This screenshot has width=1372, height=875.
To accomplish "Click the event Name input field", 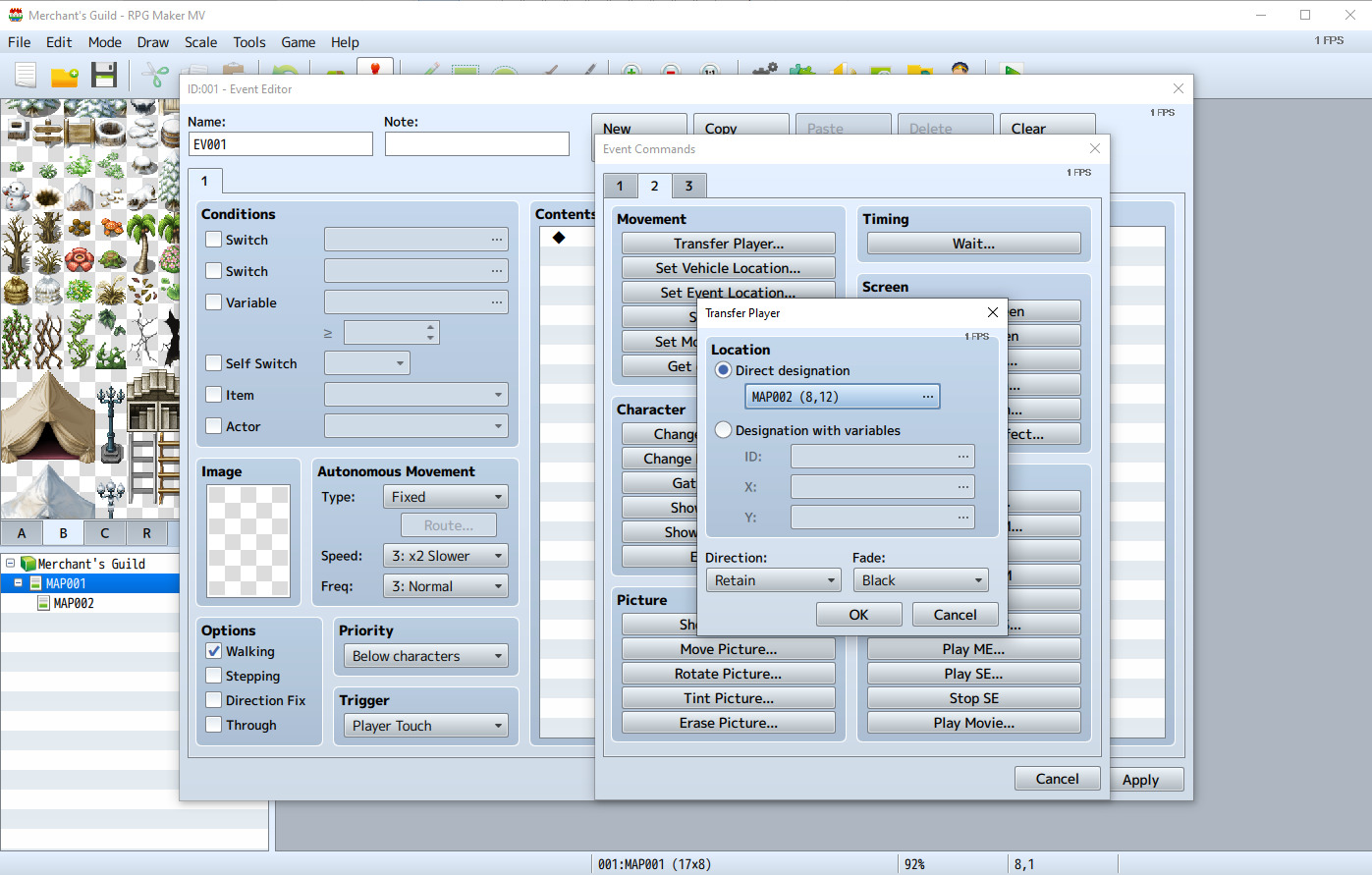I will click(x=280, y=144).
